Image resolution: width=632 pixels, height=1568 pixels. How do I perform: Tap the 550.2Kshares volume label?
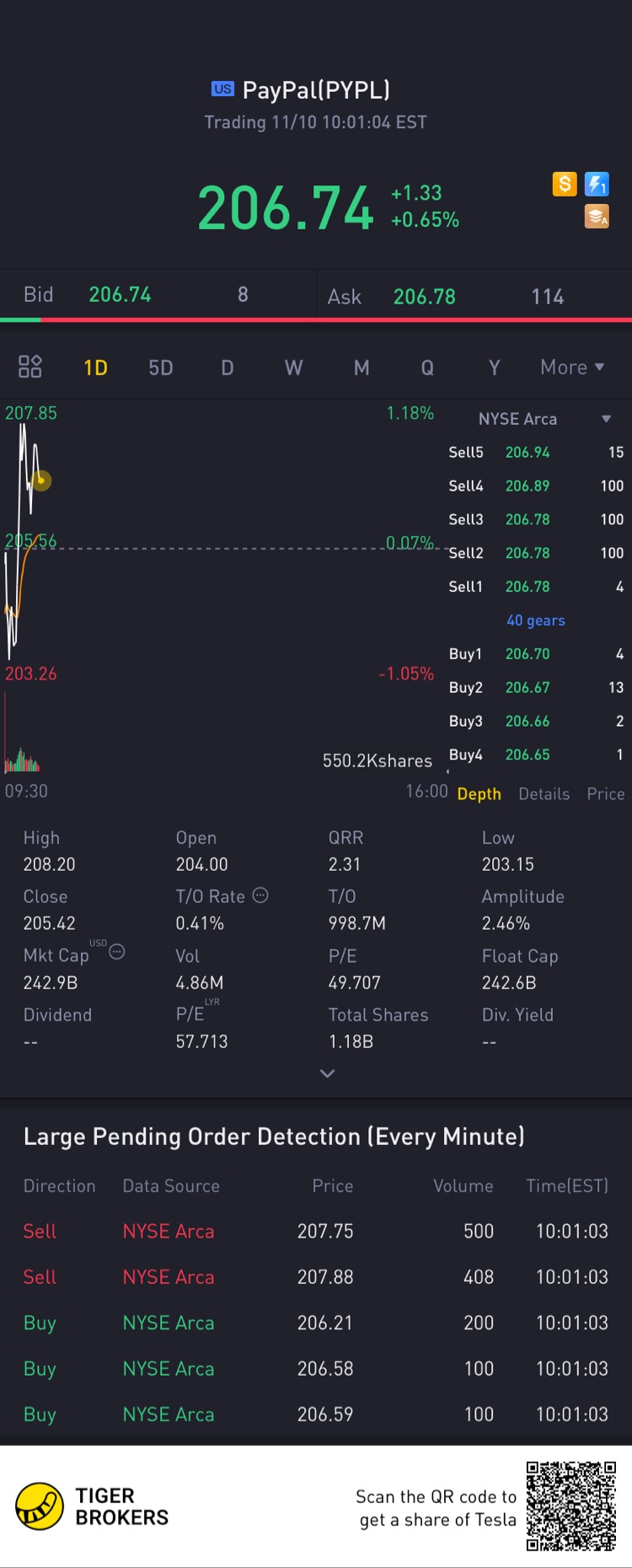[x=378, y=760]
